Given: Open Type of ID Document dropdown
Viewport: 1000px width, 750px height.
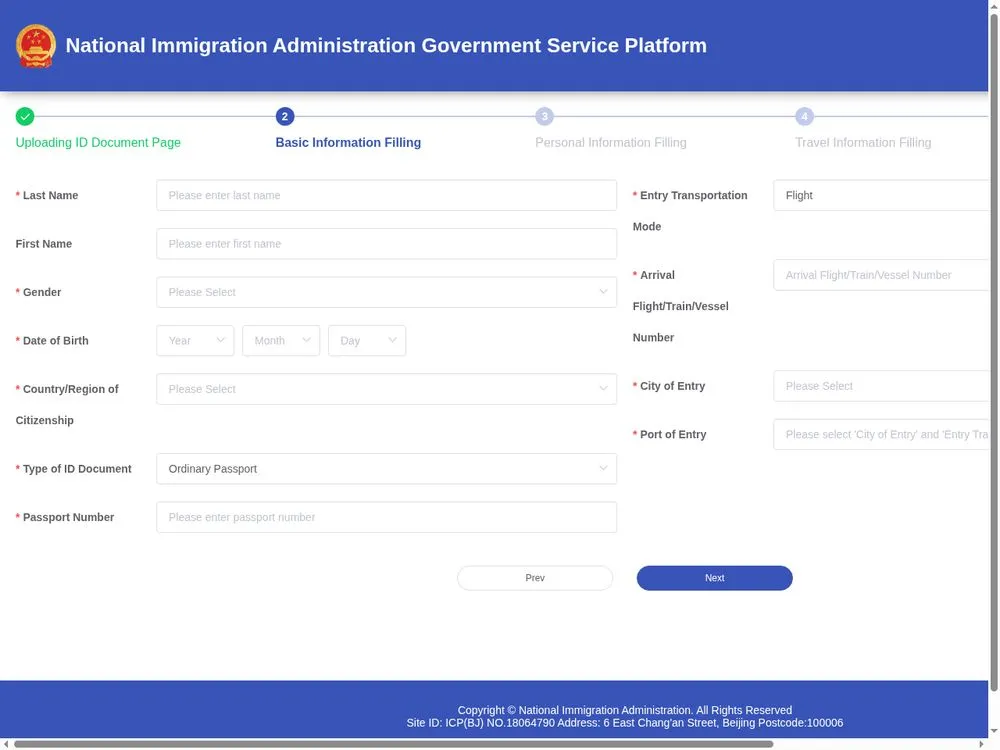Looking at the screenshot, I should click(x=386, y=469).
